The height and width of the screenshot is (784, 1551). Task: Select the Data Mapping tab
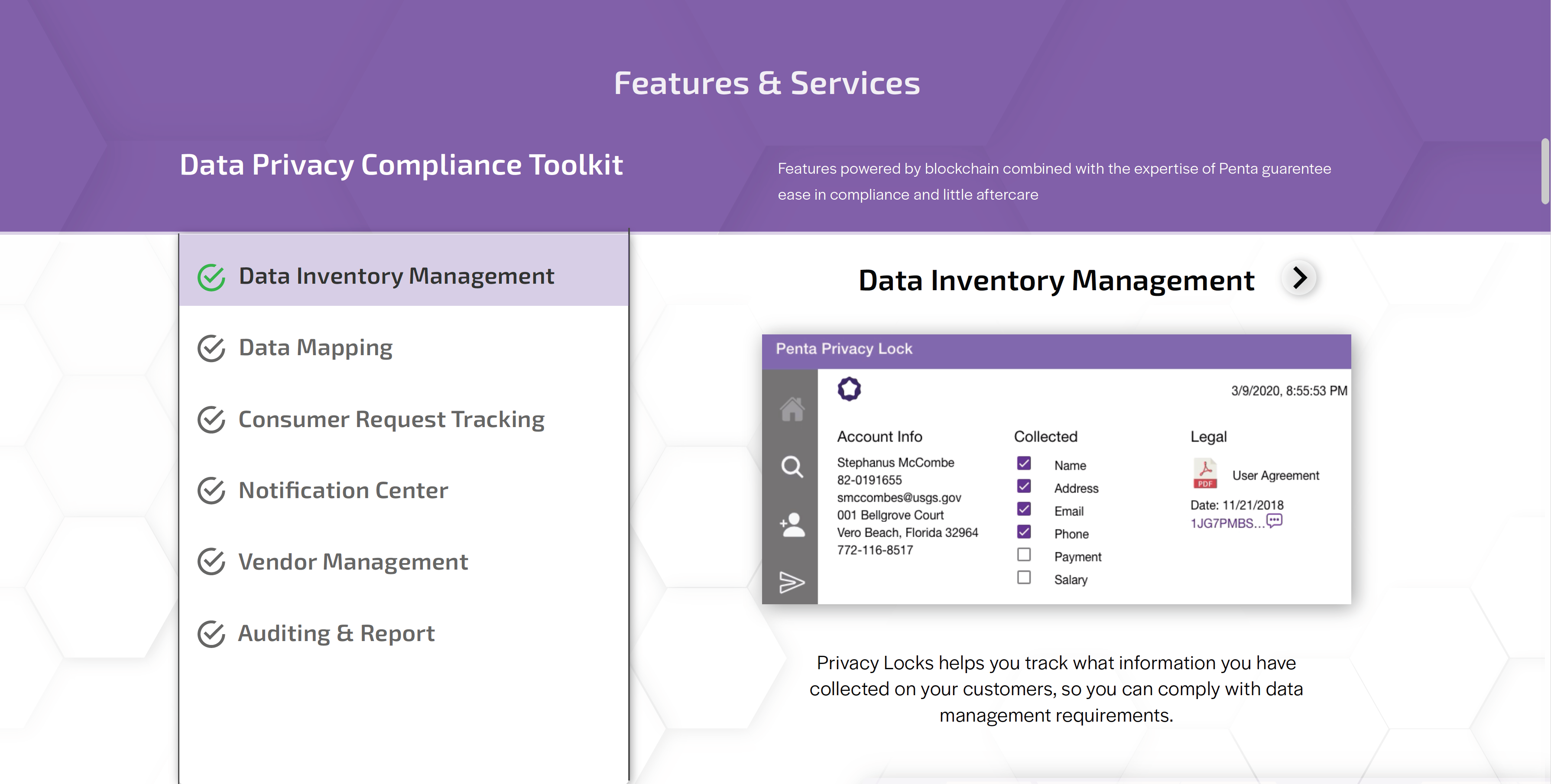click(315, 348)
